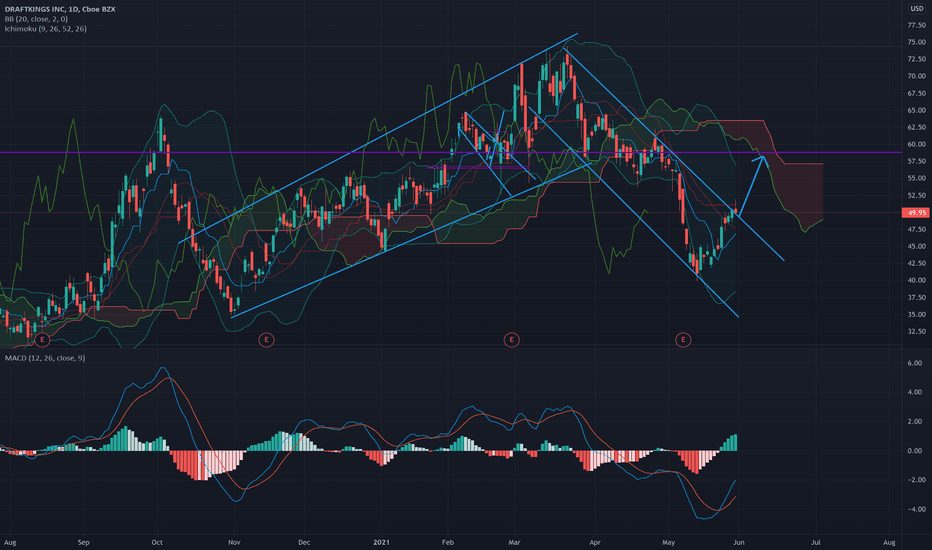932x550 pixels.
Task: Open the USD currency selector
Action: coord(916,8)
